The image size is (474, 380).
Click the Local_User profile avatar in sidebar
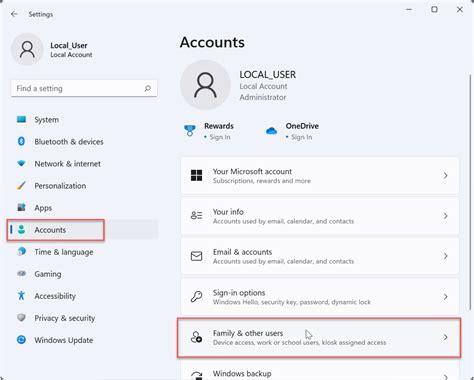coord(27,49)
